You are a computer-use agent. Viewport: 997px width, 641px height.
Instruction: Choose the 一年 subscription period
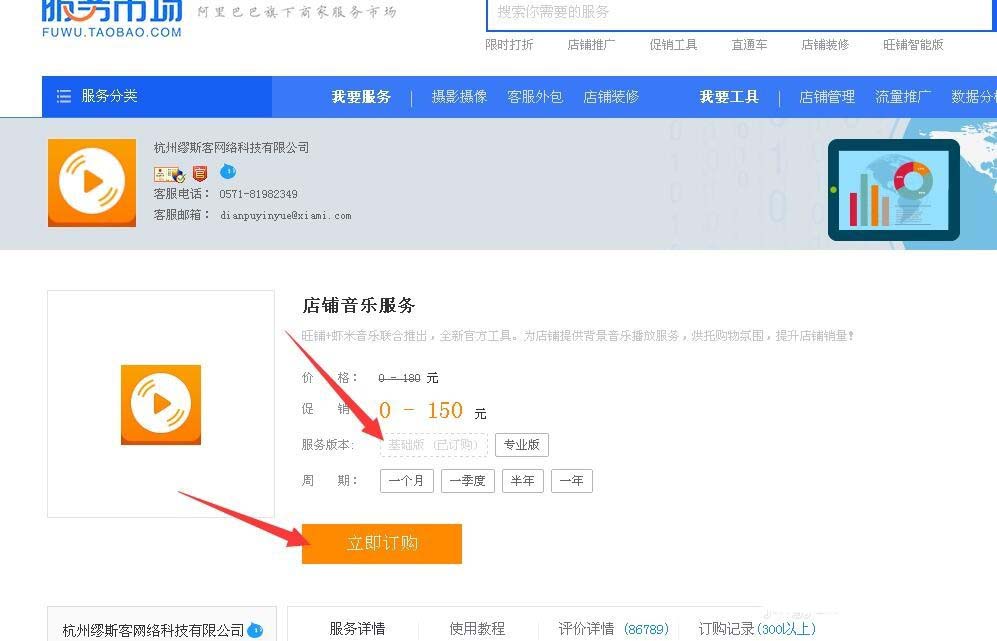tap(572, 481)
